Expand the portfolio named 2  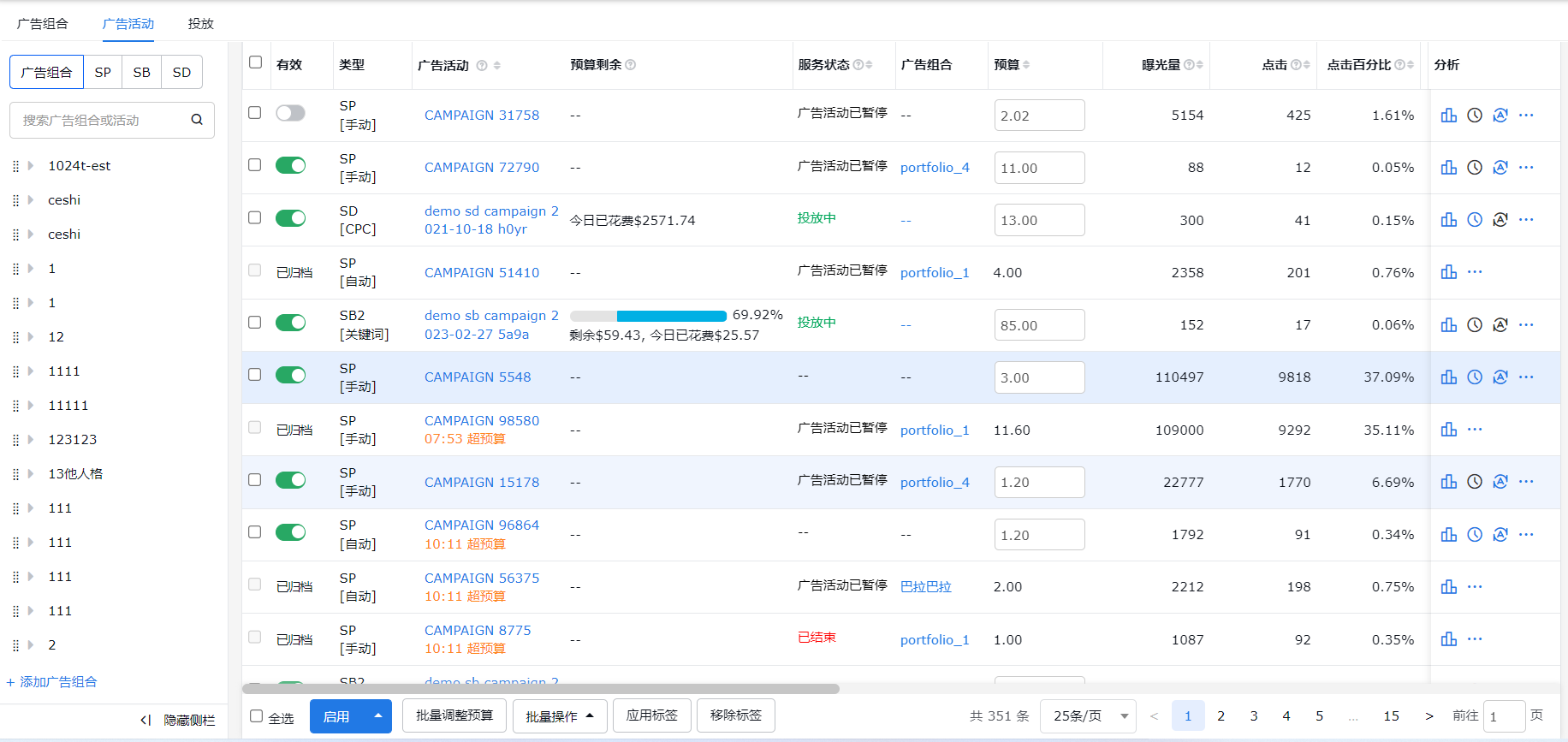31,645
